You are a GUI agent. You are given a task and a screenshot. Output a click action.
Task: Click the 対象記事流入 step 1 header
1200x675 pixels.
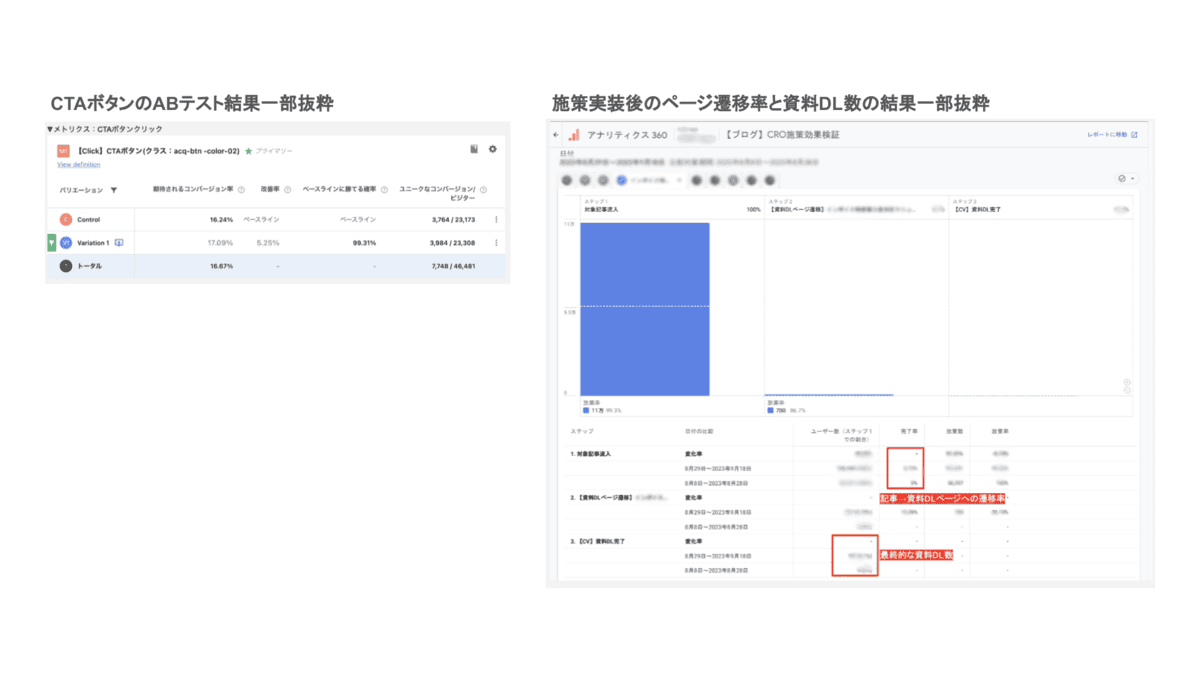point(602,209)
